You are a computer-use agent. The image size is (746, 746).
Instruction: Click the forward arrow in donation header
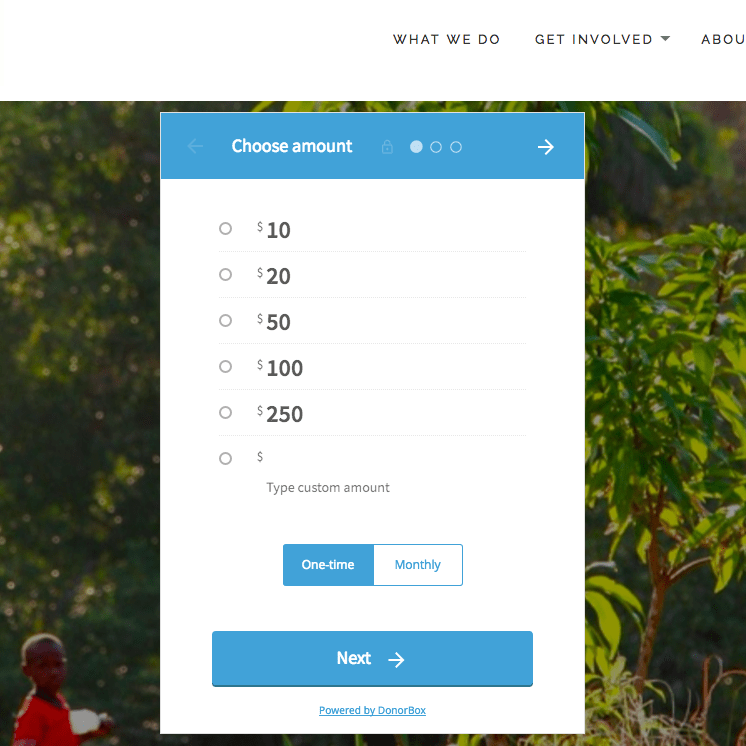tap(545, 147)
